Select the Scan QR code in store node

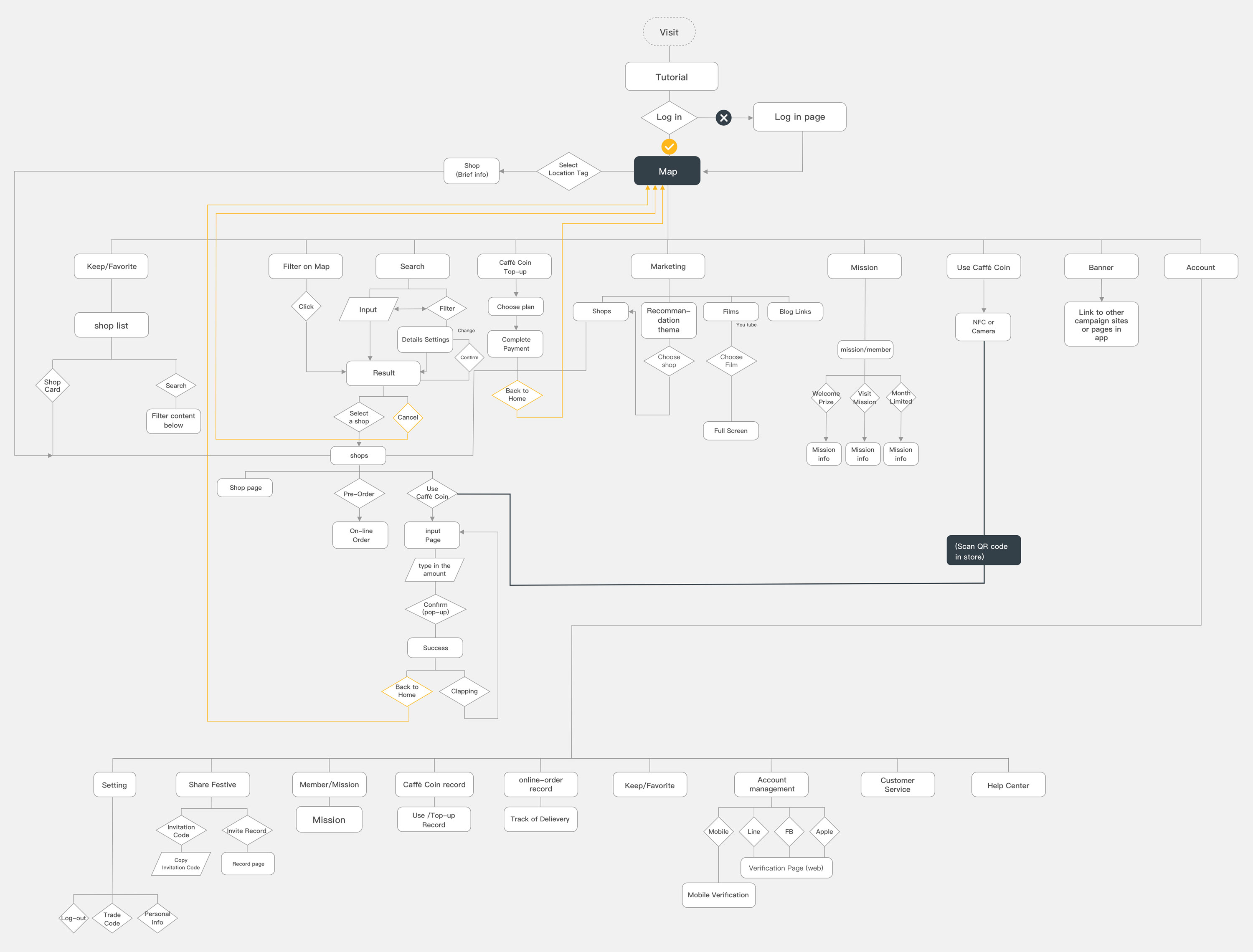(983, 551)
